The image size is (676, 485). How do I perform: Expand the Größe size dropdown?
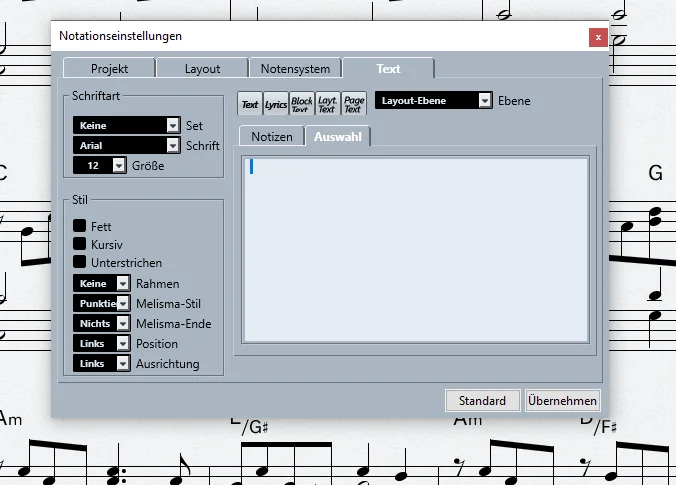pyautogui.click(x=100, y=165)
